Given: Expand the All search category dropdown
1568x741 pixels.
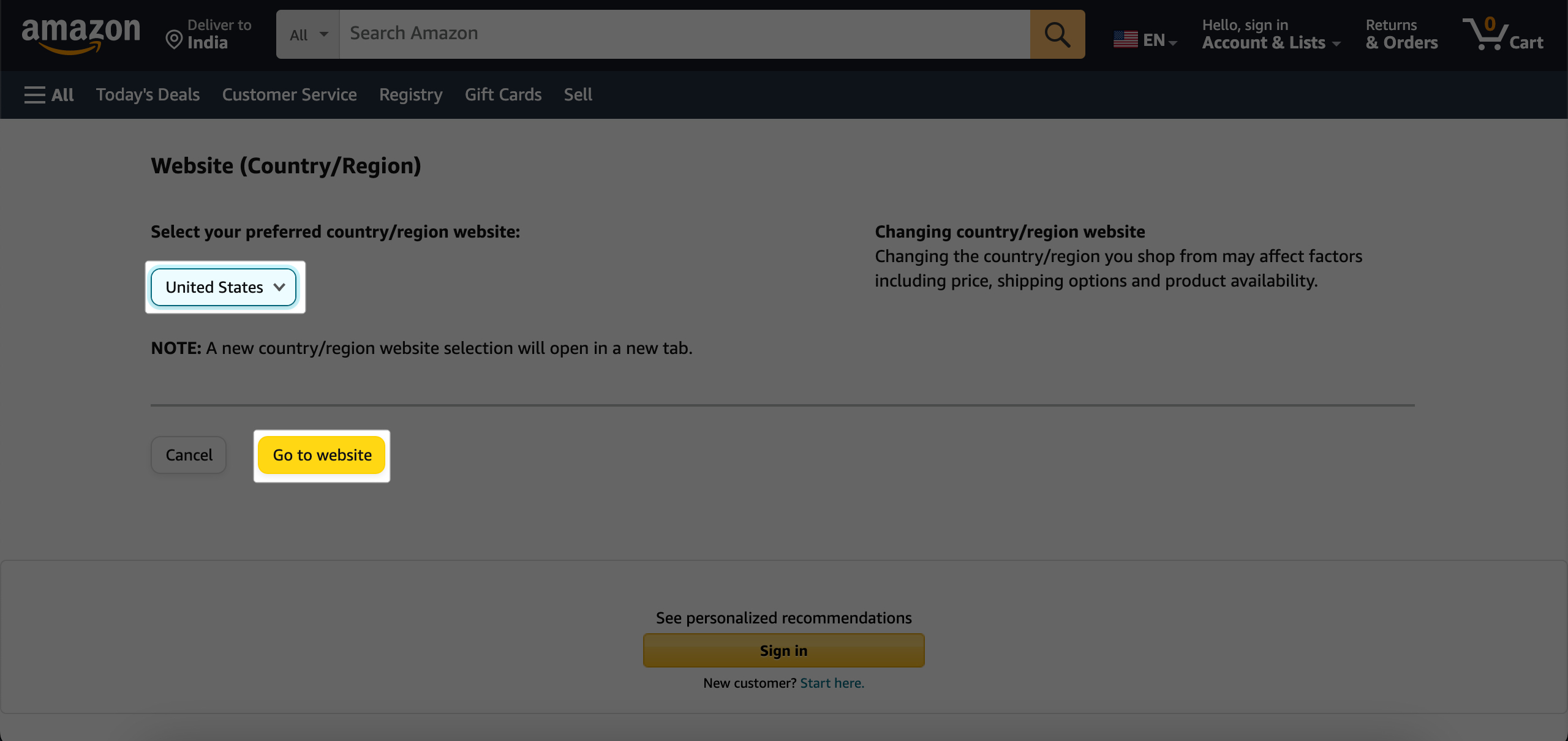Looking at the screenshot, I should (307, 34).
